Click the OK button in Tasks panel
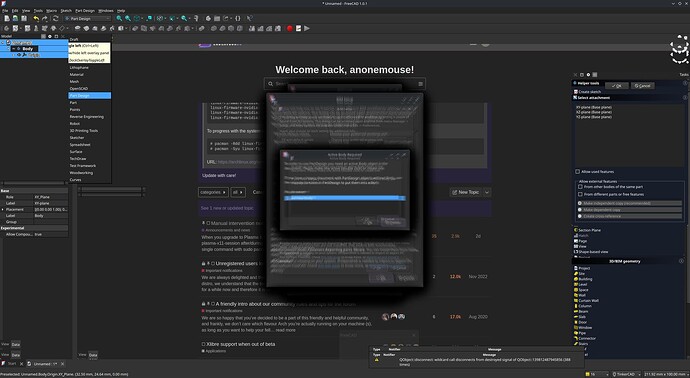Screen dimensions: 690x378 (617, 86)
